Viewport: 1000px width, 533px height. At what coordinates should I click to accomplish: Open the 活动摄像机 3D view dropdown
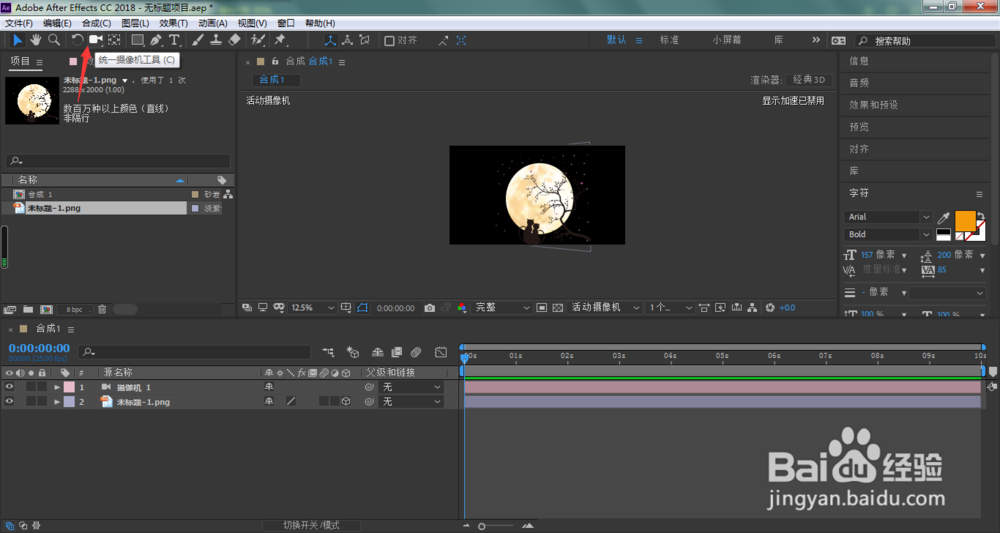pyautogui.click(x=605, y=308)
